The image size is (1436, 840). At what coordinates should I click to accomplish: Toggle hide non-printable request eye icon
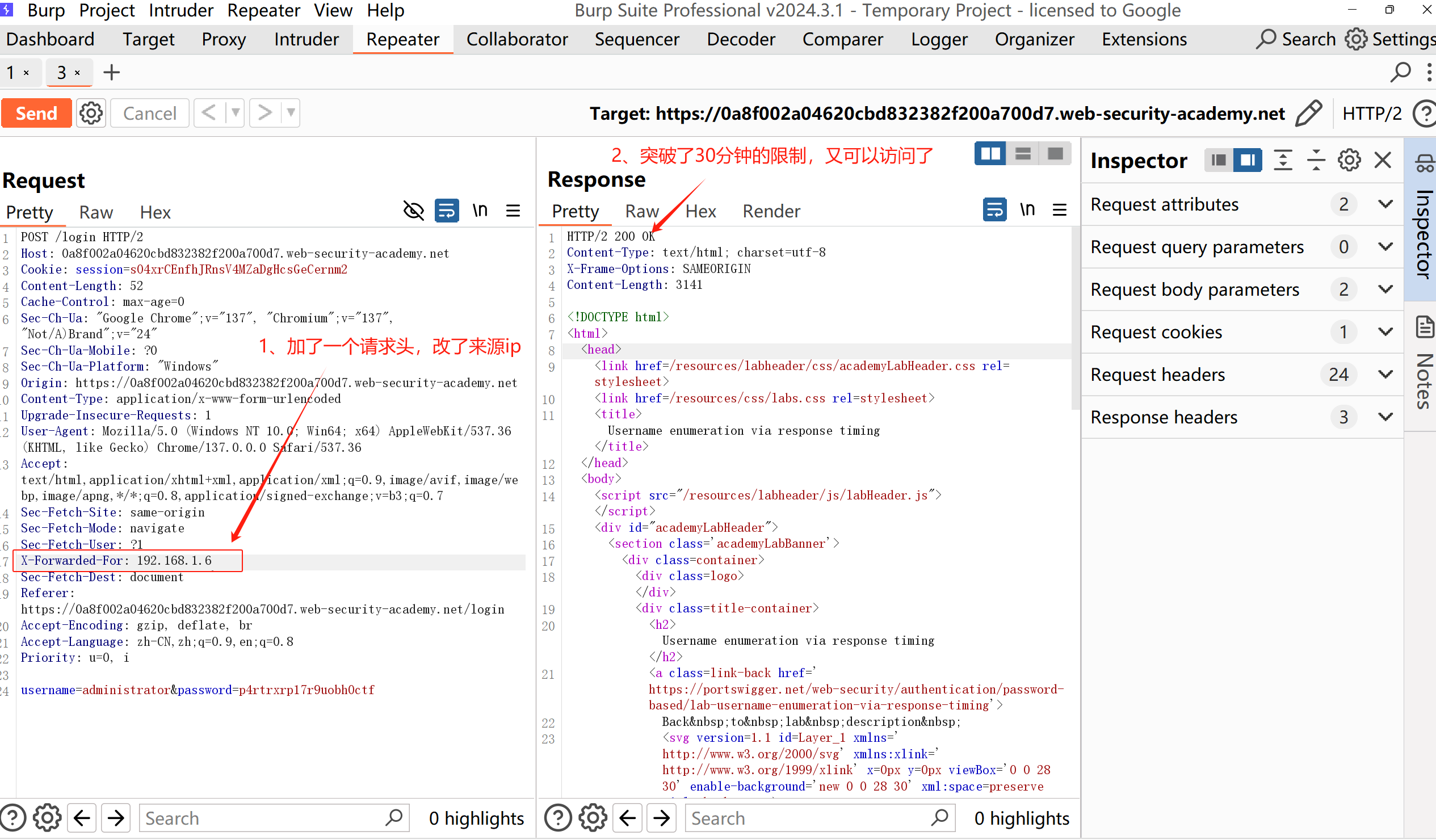click(x=414, y=212)
